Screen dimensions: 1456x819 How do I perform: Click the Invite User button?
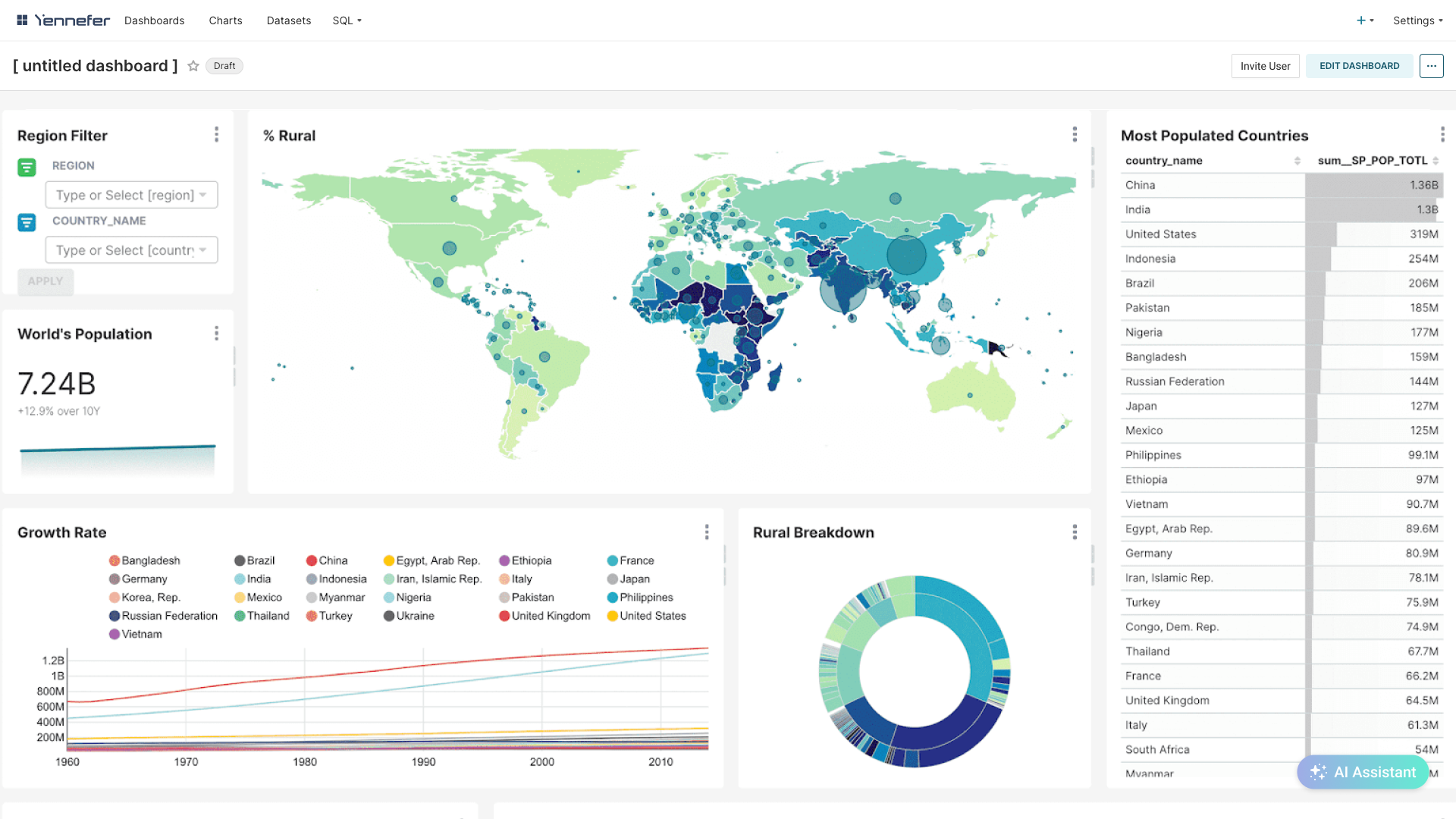[x=1265, y=66]
